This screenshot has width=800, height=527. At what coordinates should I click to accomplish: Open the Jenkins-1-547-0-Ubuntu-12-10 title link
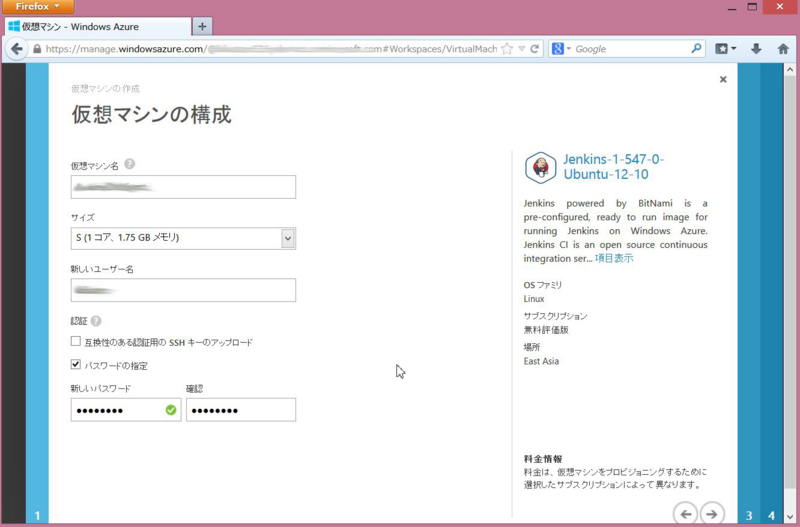tap(614, 167)
